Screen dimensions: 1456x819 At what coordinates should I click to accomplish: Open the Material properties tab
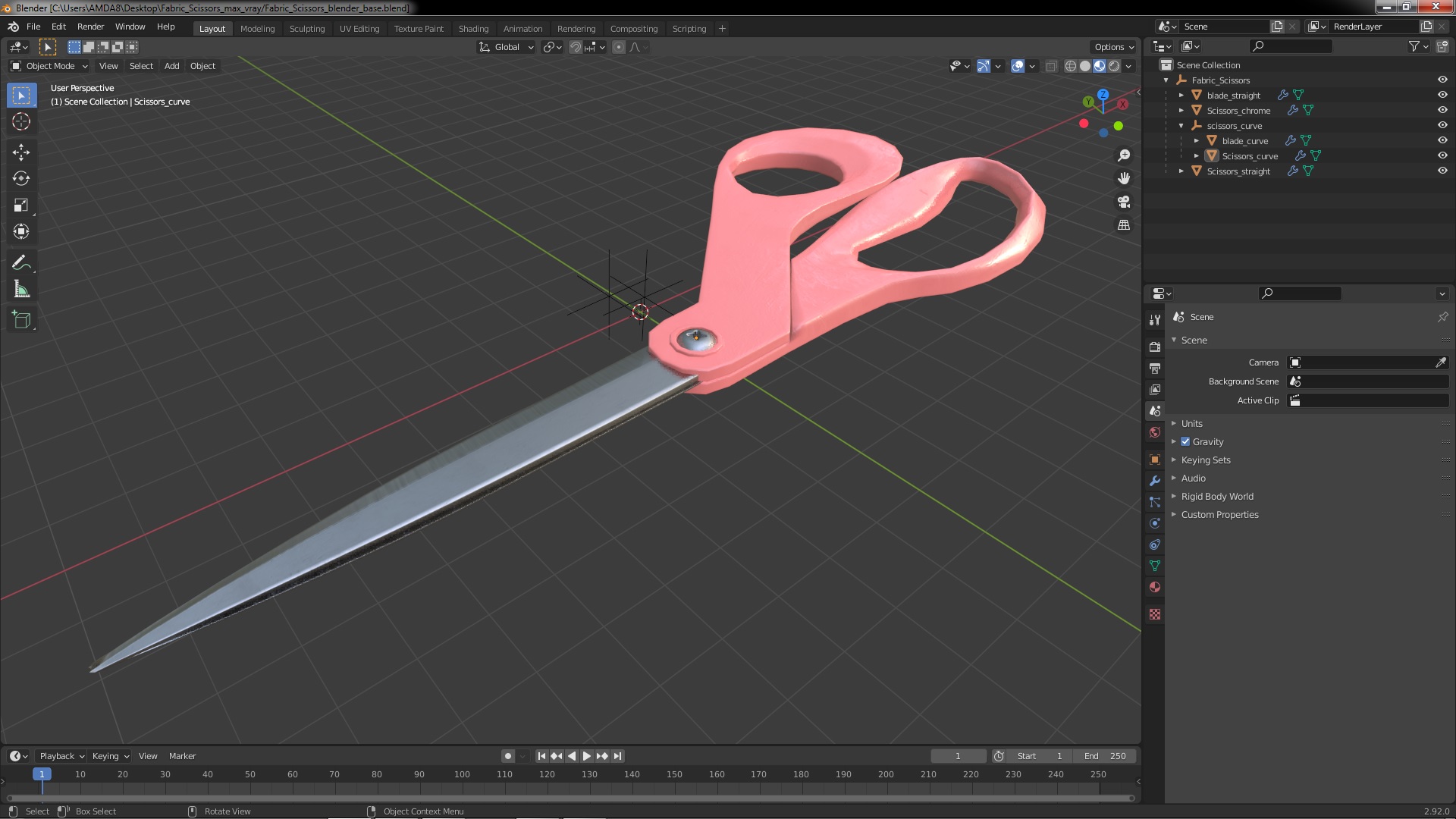1155,587
